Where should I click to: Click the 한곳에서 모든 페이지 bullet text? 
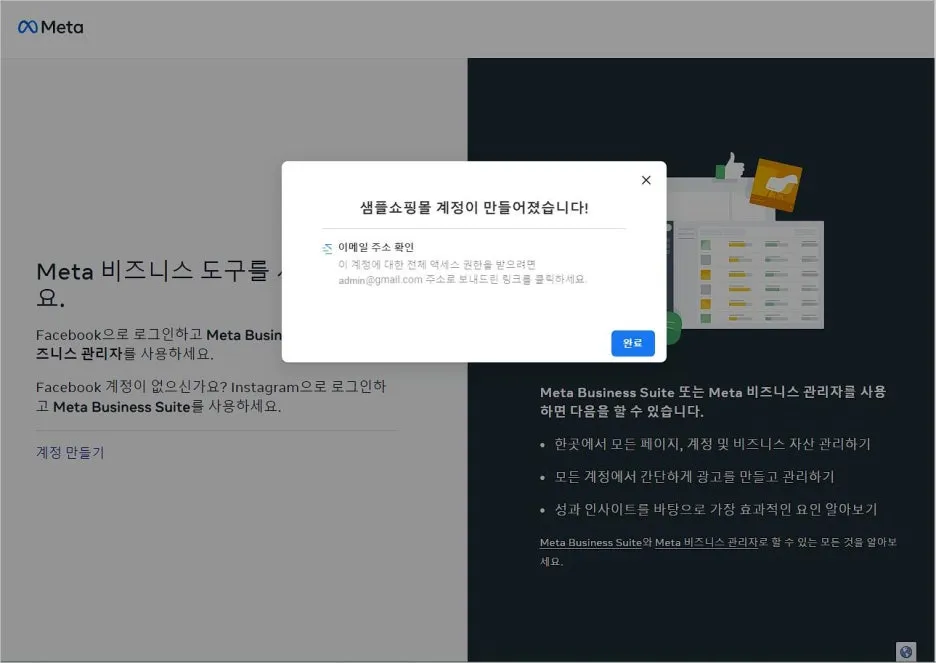(712, 444)
